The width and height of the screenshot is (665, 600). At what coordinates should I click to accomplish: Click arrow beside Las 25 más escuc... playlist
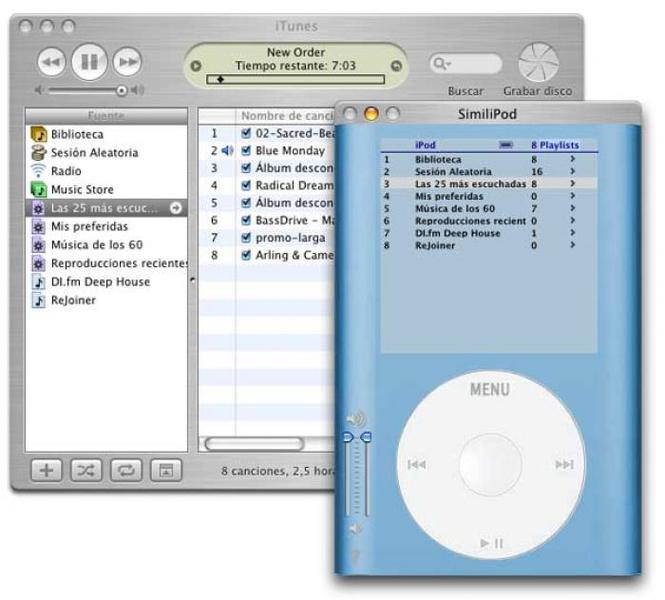[x=176, y=208]
